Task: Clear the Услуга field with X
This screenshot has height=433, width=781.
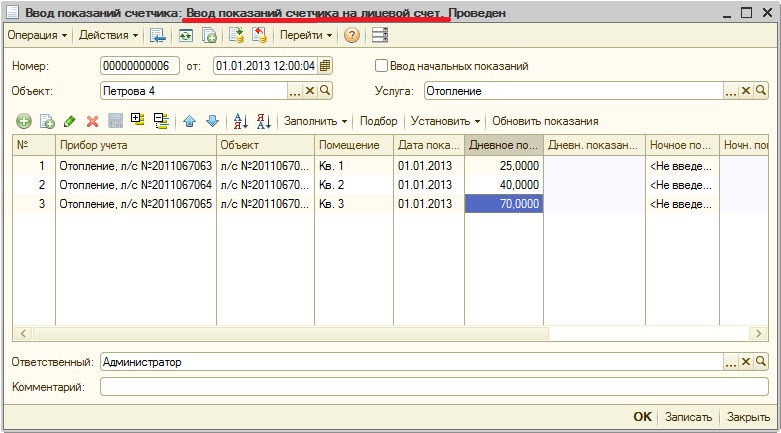Action: tap(745, 91)
